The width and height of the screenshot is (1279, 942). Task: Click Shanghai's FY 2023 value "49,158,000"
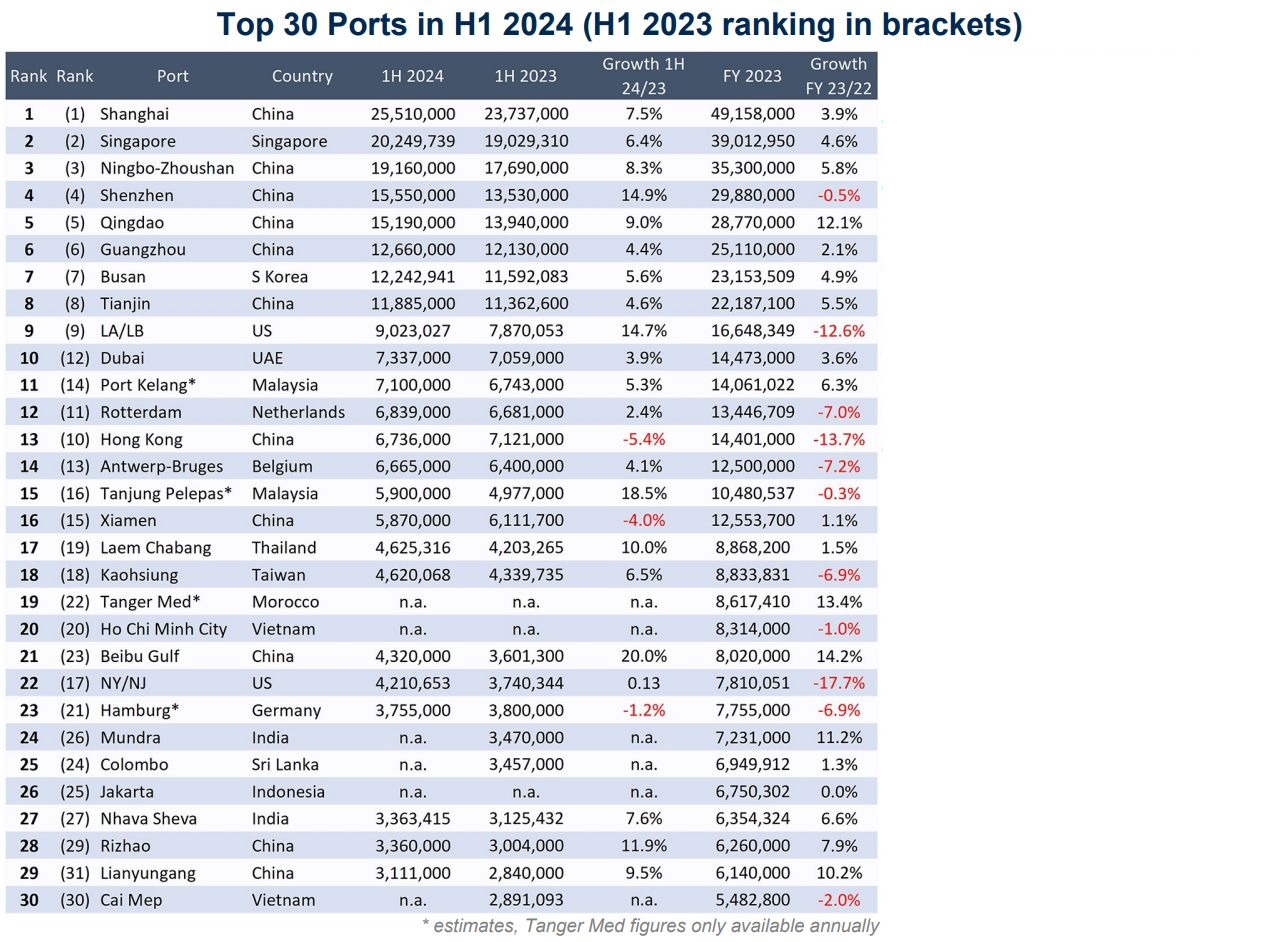click(x=753, y=114)
